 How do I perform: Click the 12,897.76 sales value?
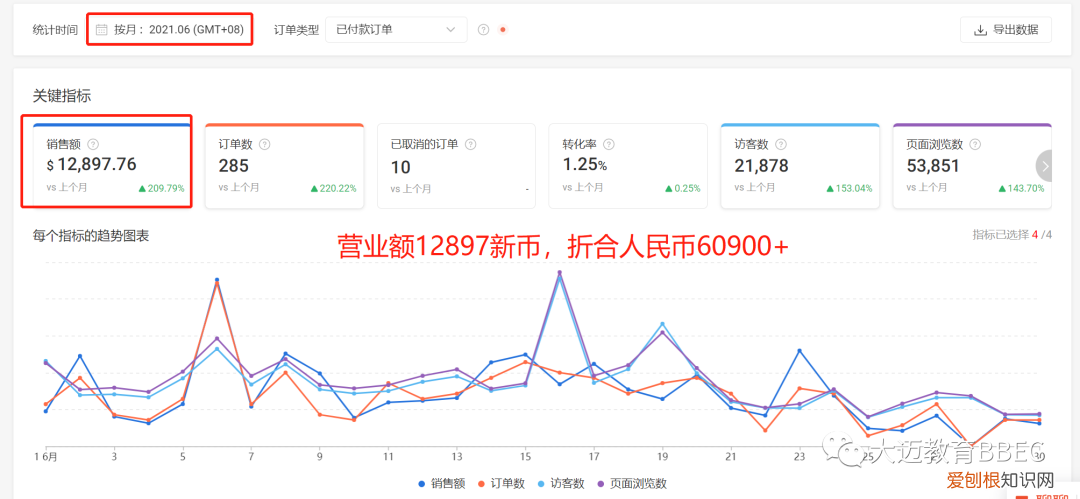pyautogui.click(x=92, y=165)
